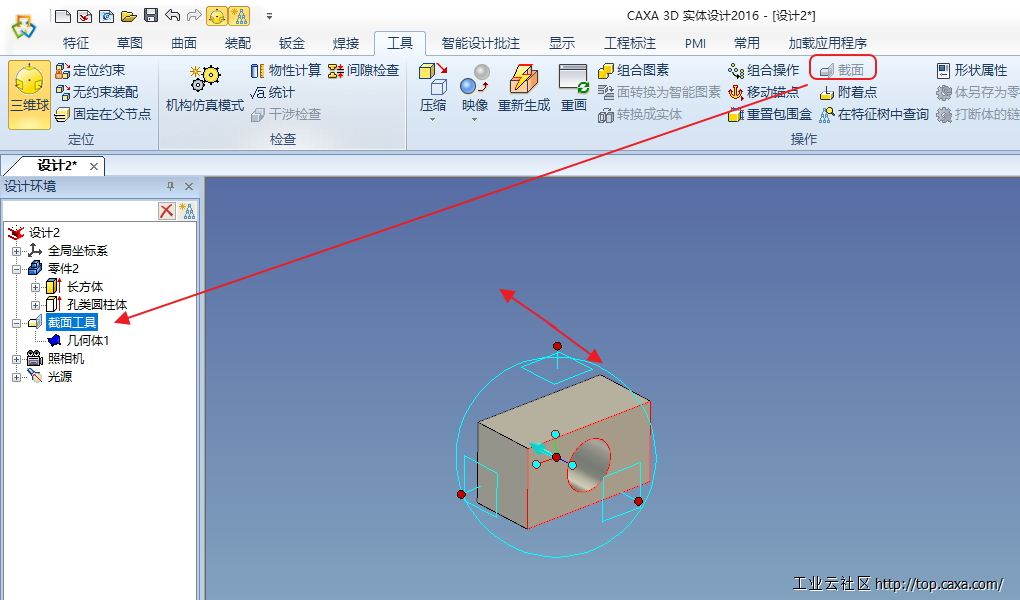1020x600 pixels.
Task: Click the 附着点 attachment point tool
Action: [848, 92]
